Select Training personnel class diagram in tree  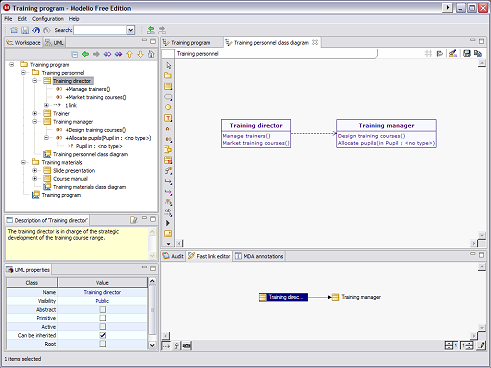[90, 154]
